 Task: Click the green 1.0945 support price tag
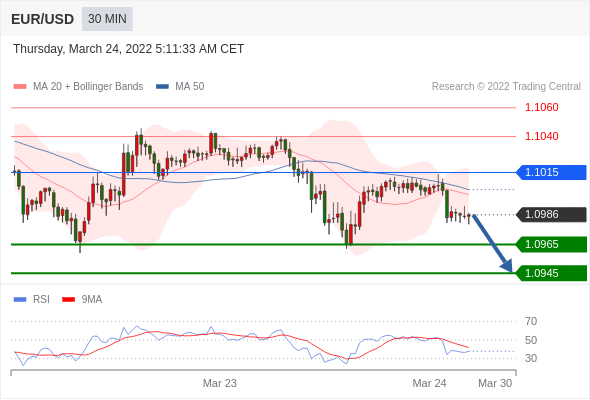[551, 273]
